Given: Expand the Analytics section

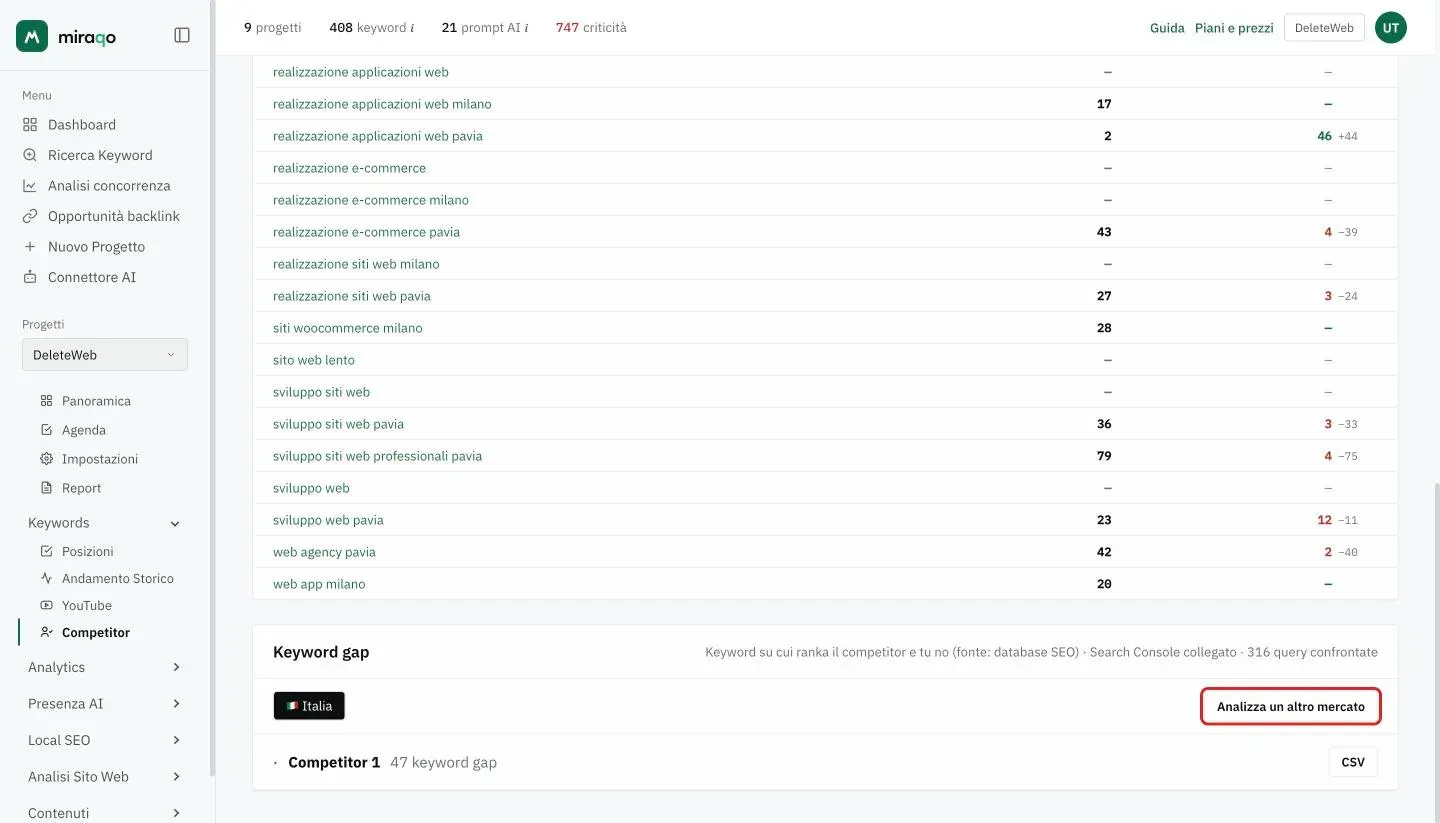Looking at the screenshot, I should pos(105,667).
